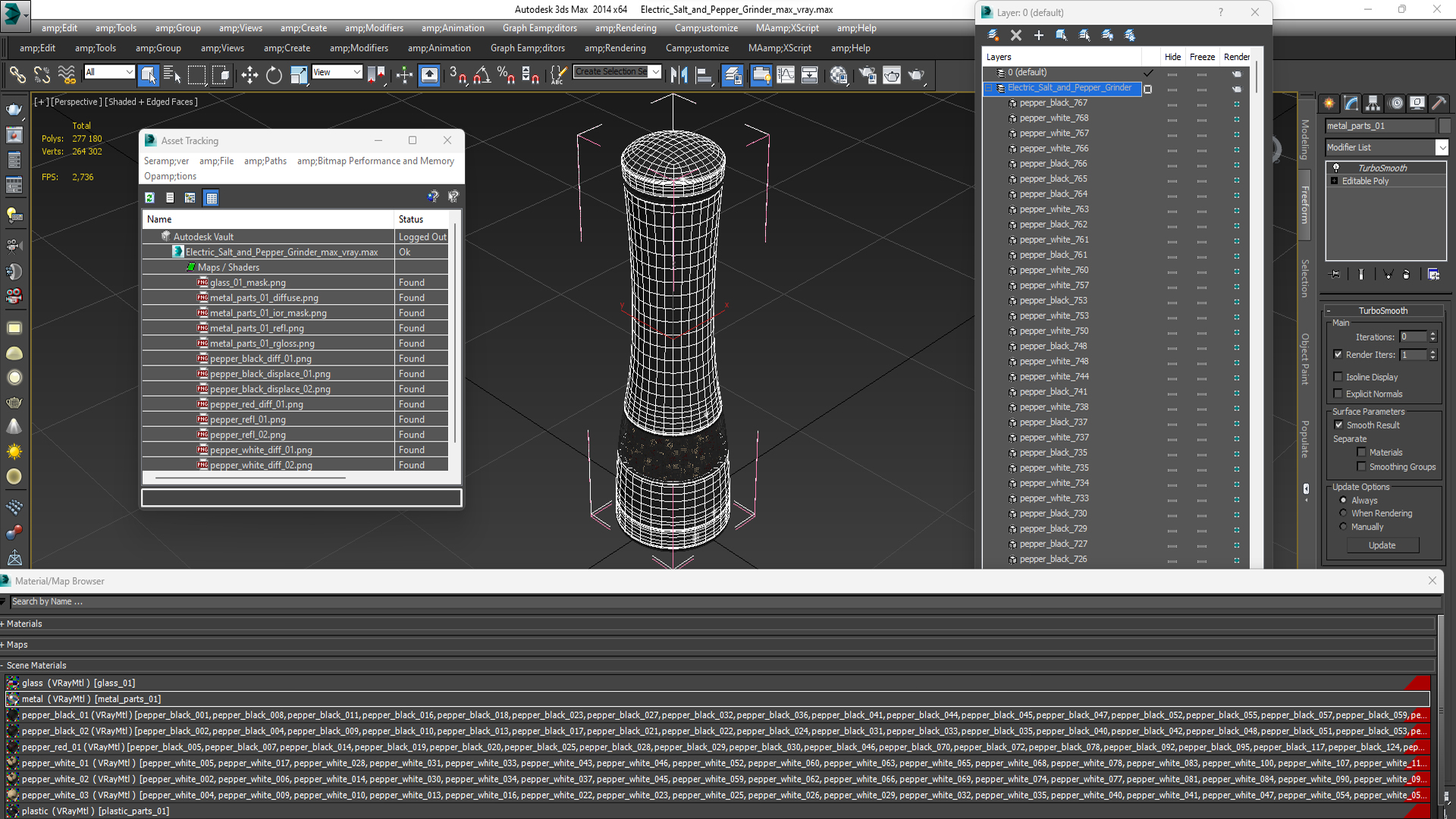
Task: Open the Graph Editors menu in top bar
Action: click(x=539, y=28)
